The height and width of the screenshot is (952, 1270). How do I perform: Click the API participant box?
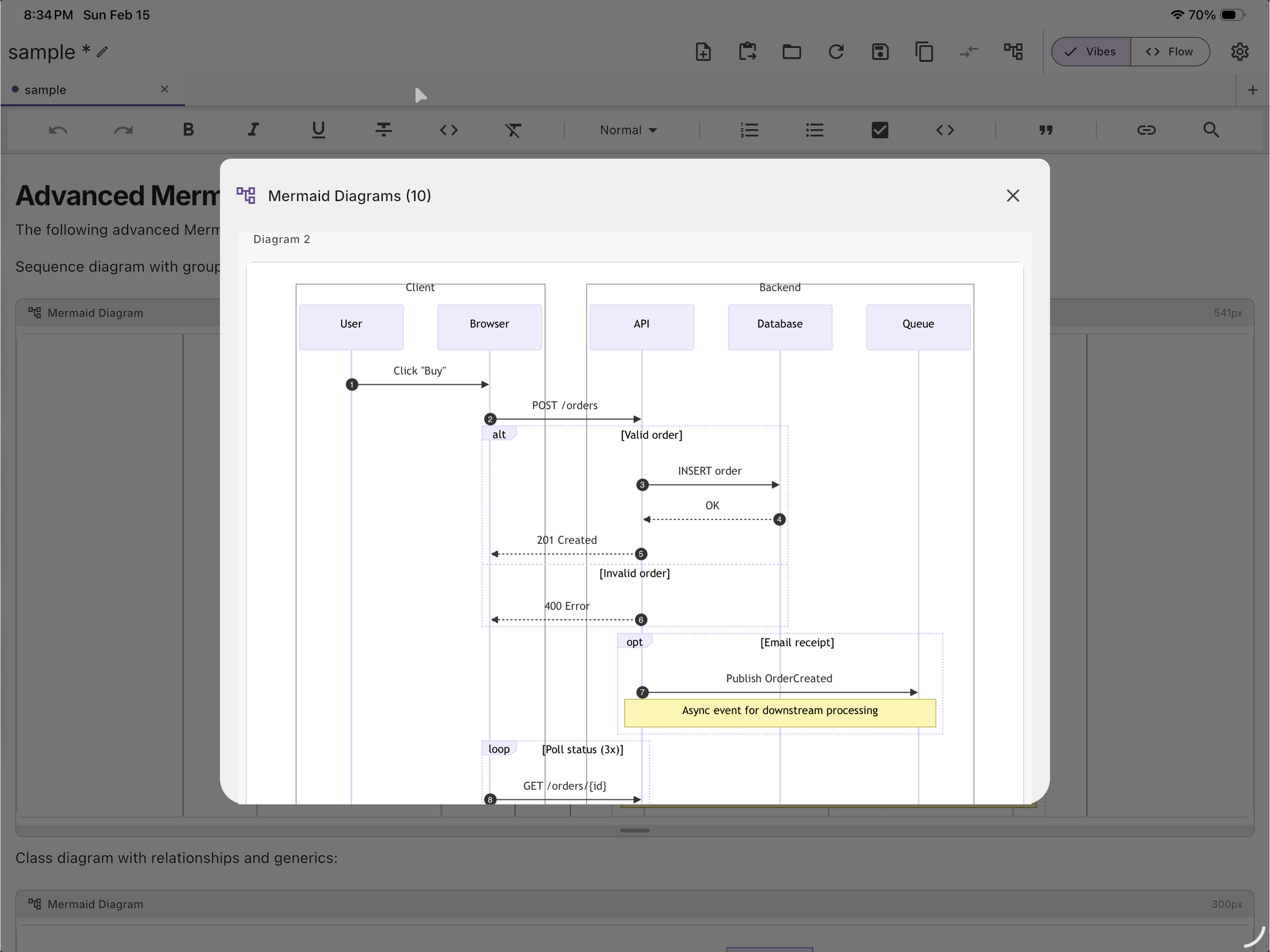[642, 327]
